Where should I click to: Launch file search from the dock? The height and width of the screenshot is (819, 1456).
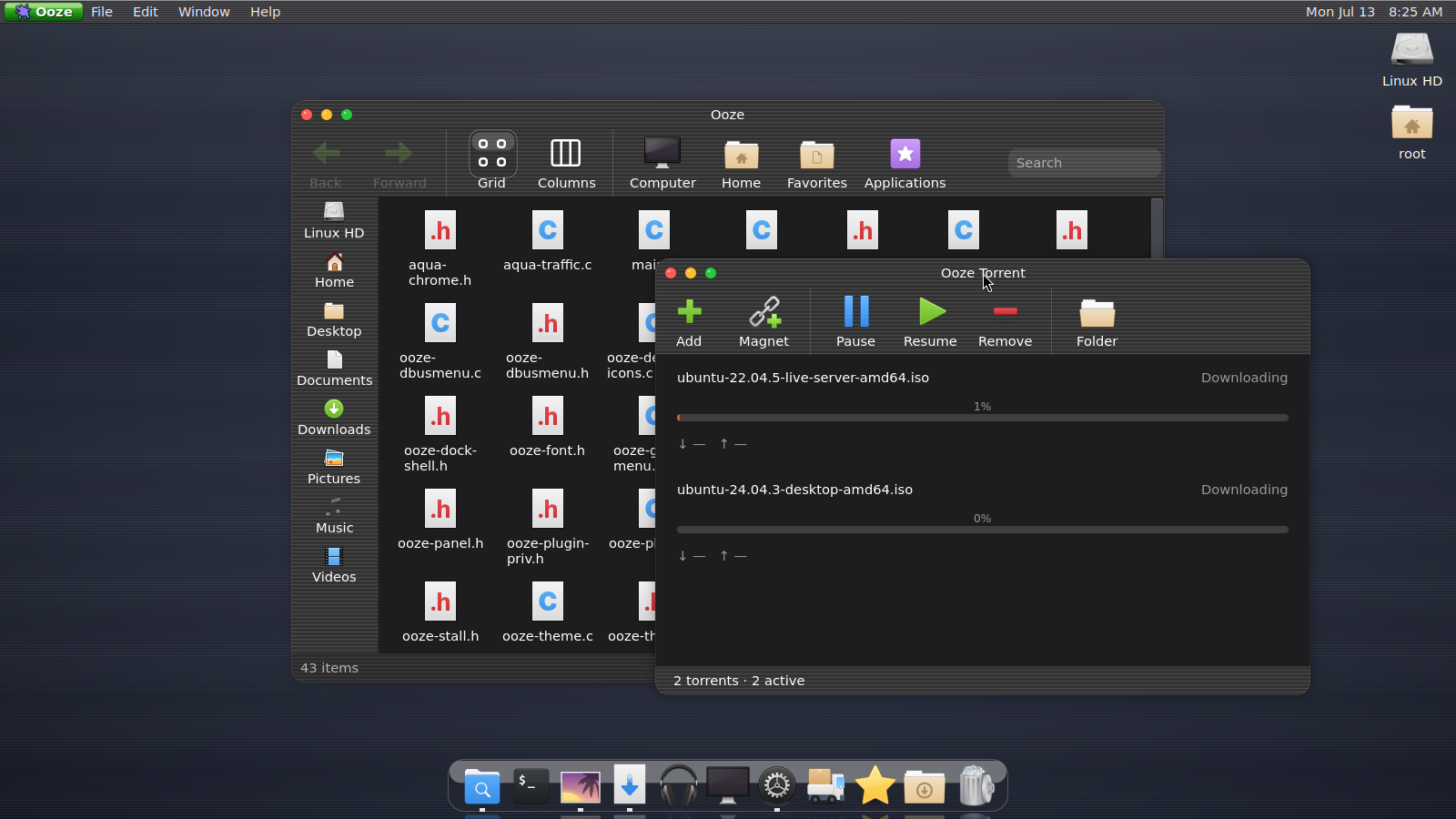tap(482, 786)
